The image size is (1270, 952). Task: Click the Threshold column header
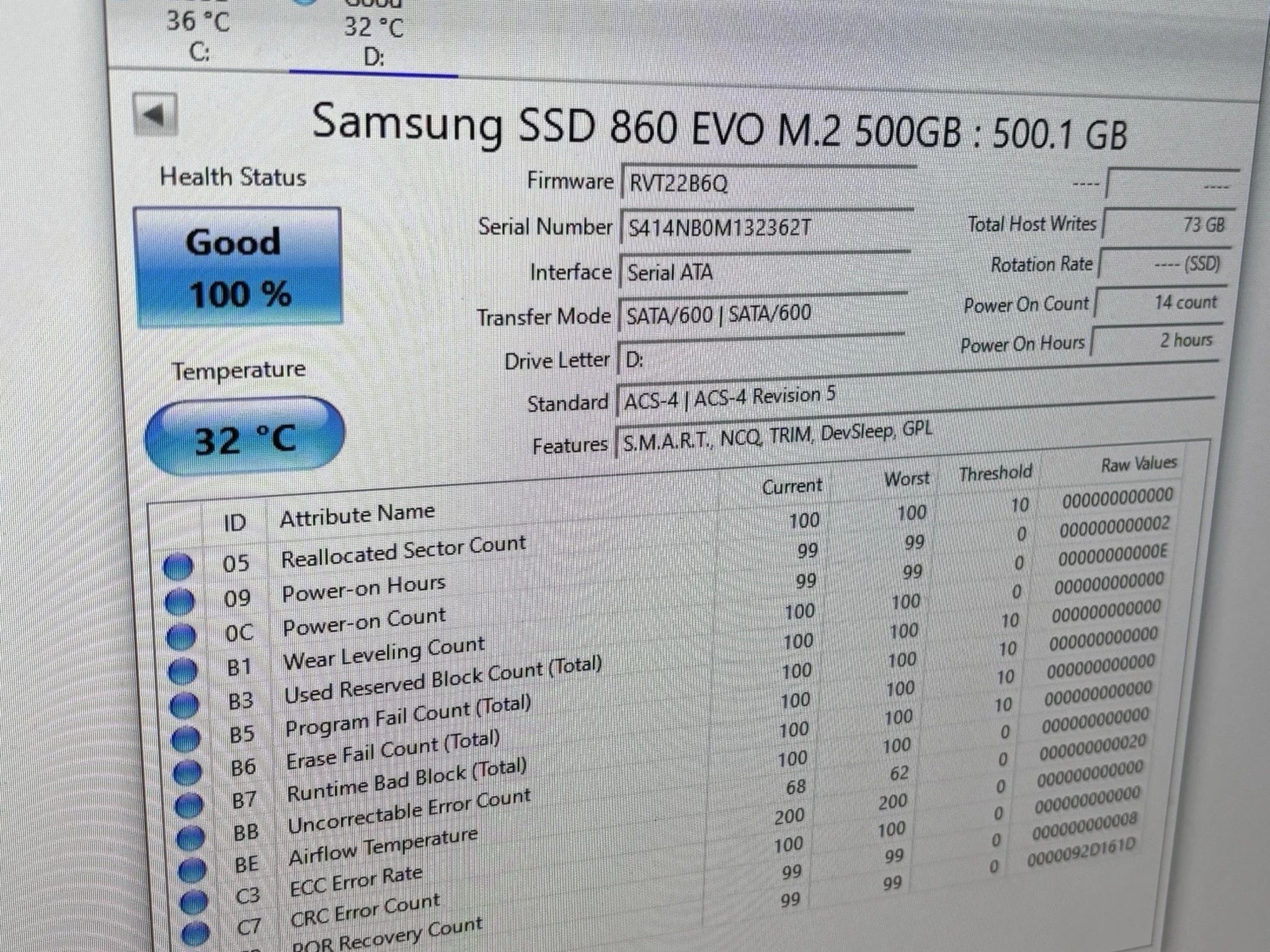click(x=995, y=474)
